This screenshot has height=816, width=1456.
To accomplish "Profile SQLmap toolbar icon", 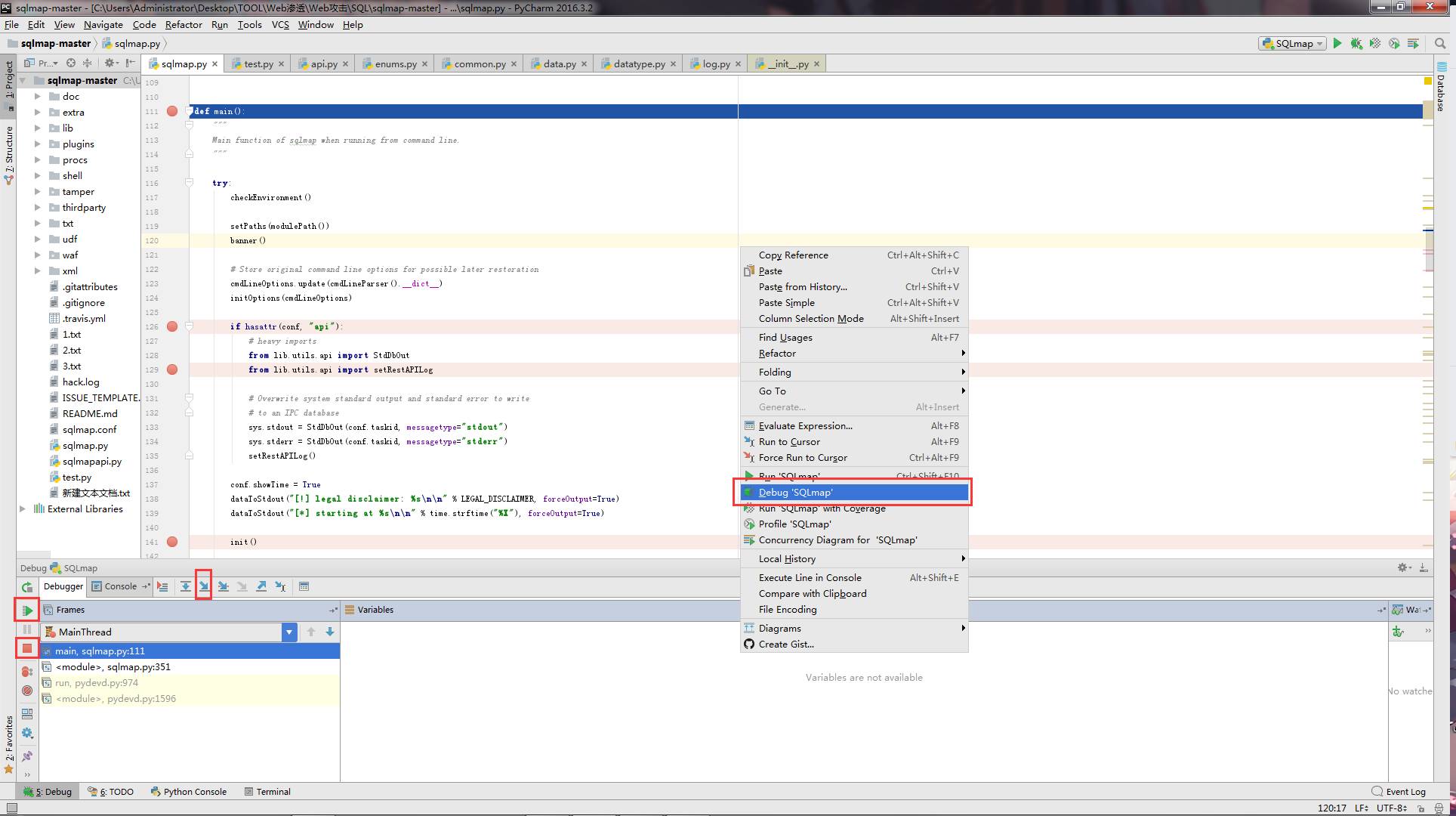I will (1394, 44).
